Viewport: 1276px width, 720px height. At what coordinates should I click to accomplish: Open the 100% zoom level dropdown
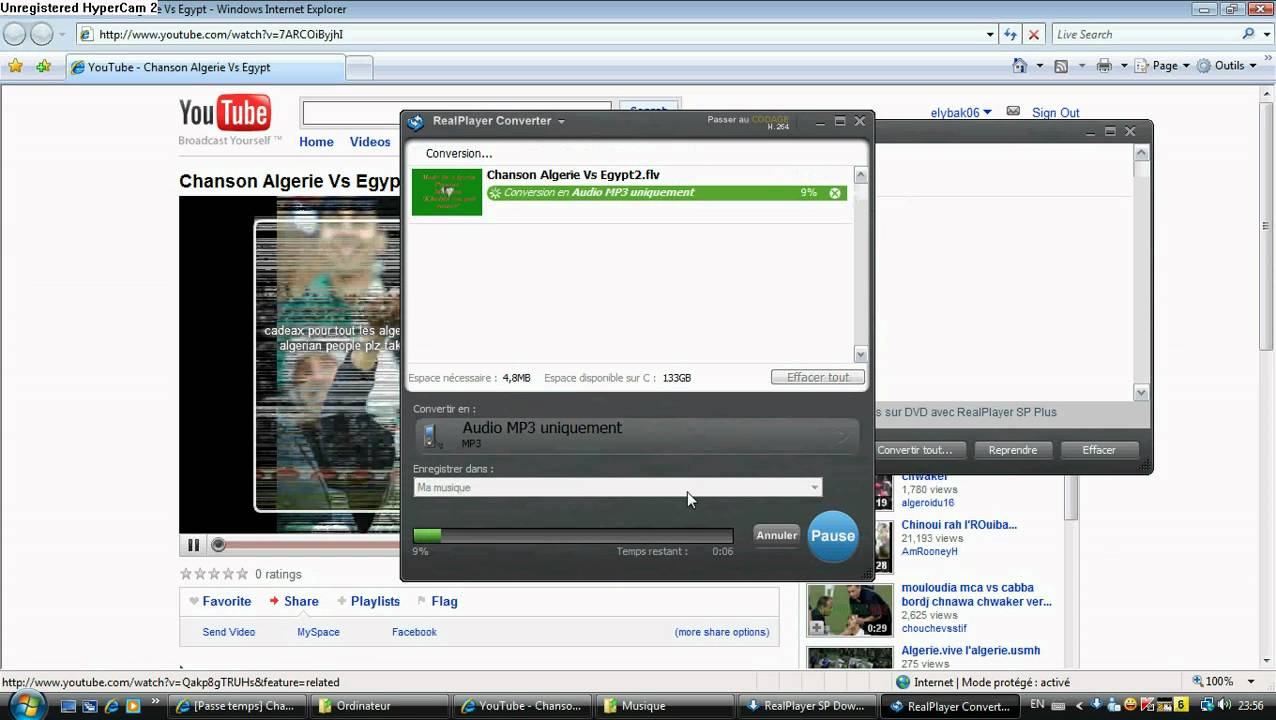(1253, 682)
